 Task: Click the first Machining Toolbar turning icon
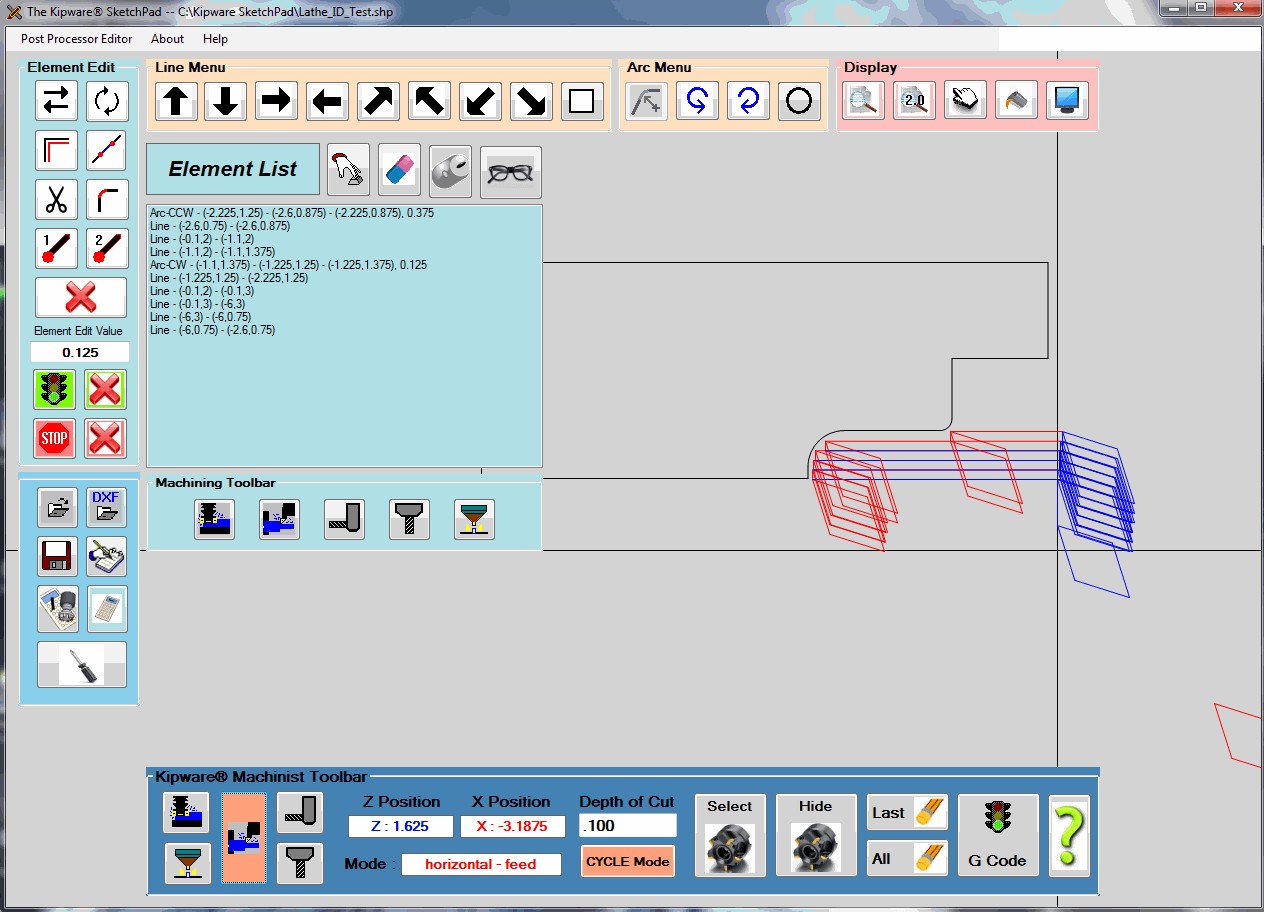[x=215, y=519]
